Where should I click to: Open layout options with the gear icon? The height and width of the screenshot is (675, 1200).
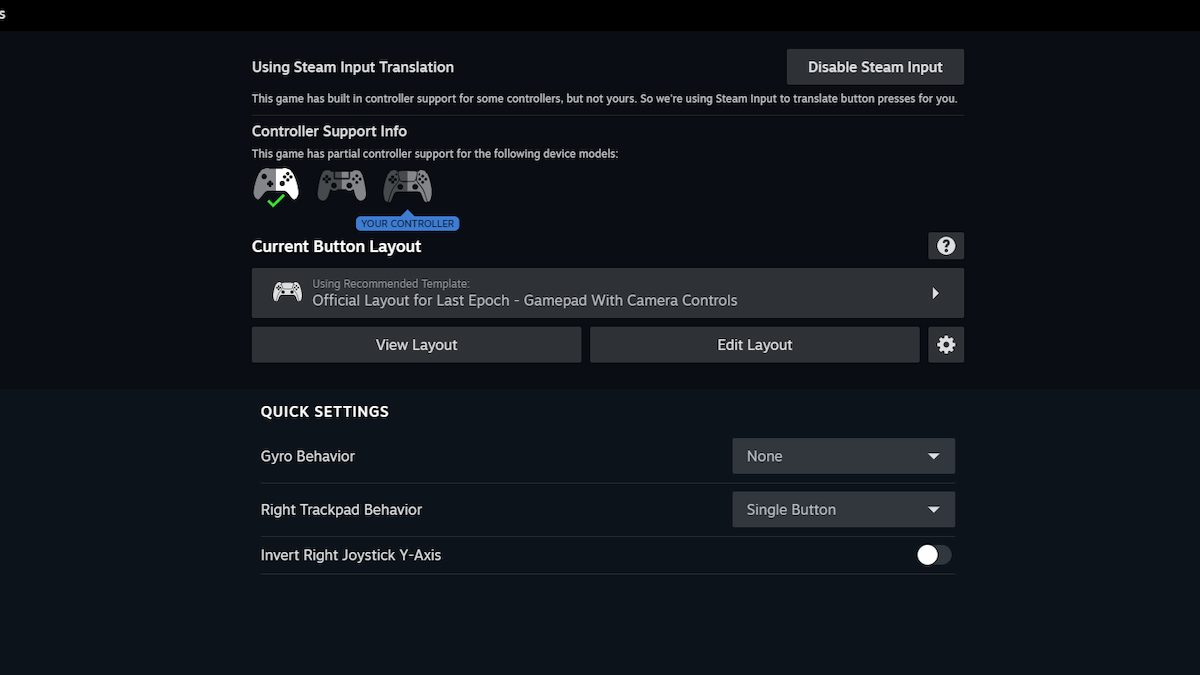pos(946,345)
